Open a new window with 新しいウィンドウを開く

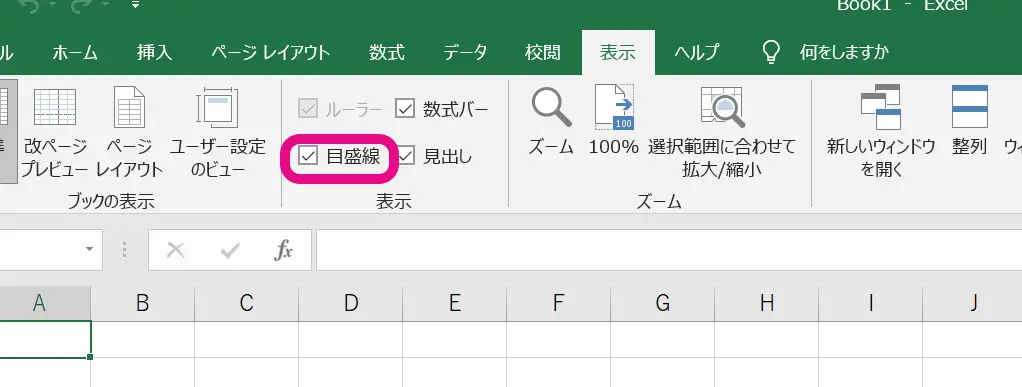click(881, 132)
